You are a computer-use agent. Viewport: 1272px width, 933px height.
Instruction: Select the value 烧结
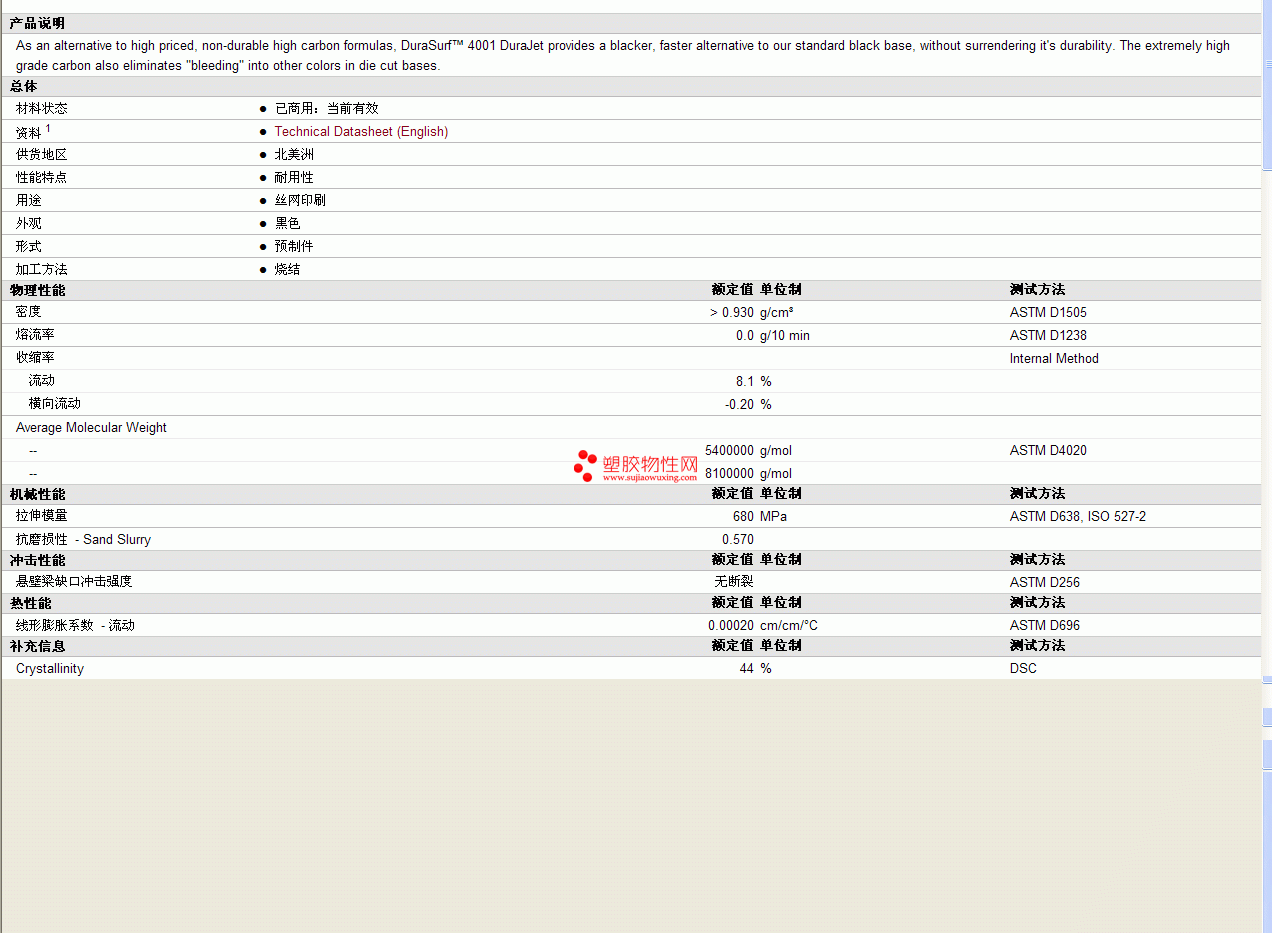pos(287,269)
